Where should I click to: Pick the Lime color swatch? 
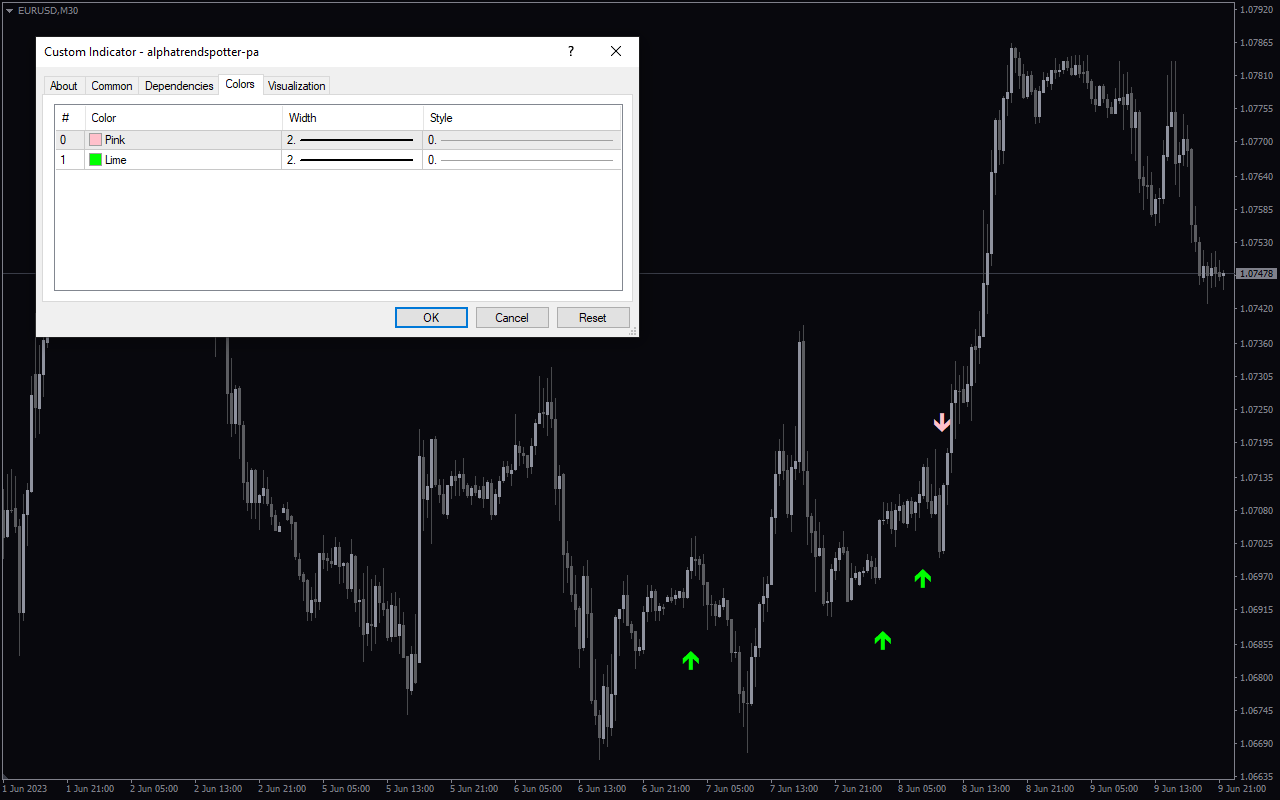pos(96,160)
